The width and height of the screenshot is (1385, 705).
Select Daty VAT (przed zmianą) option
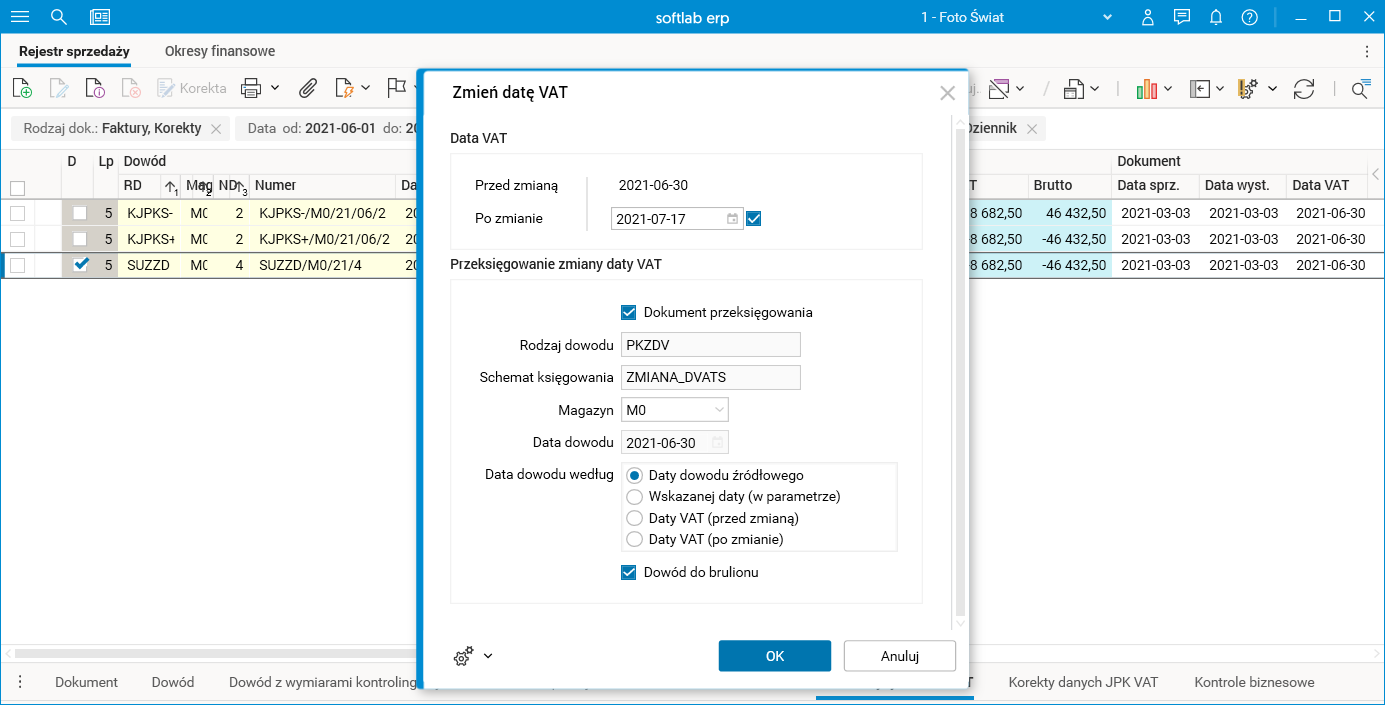click(633, 518)
